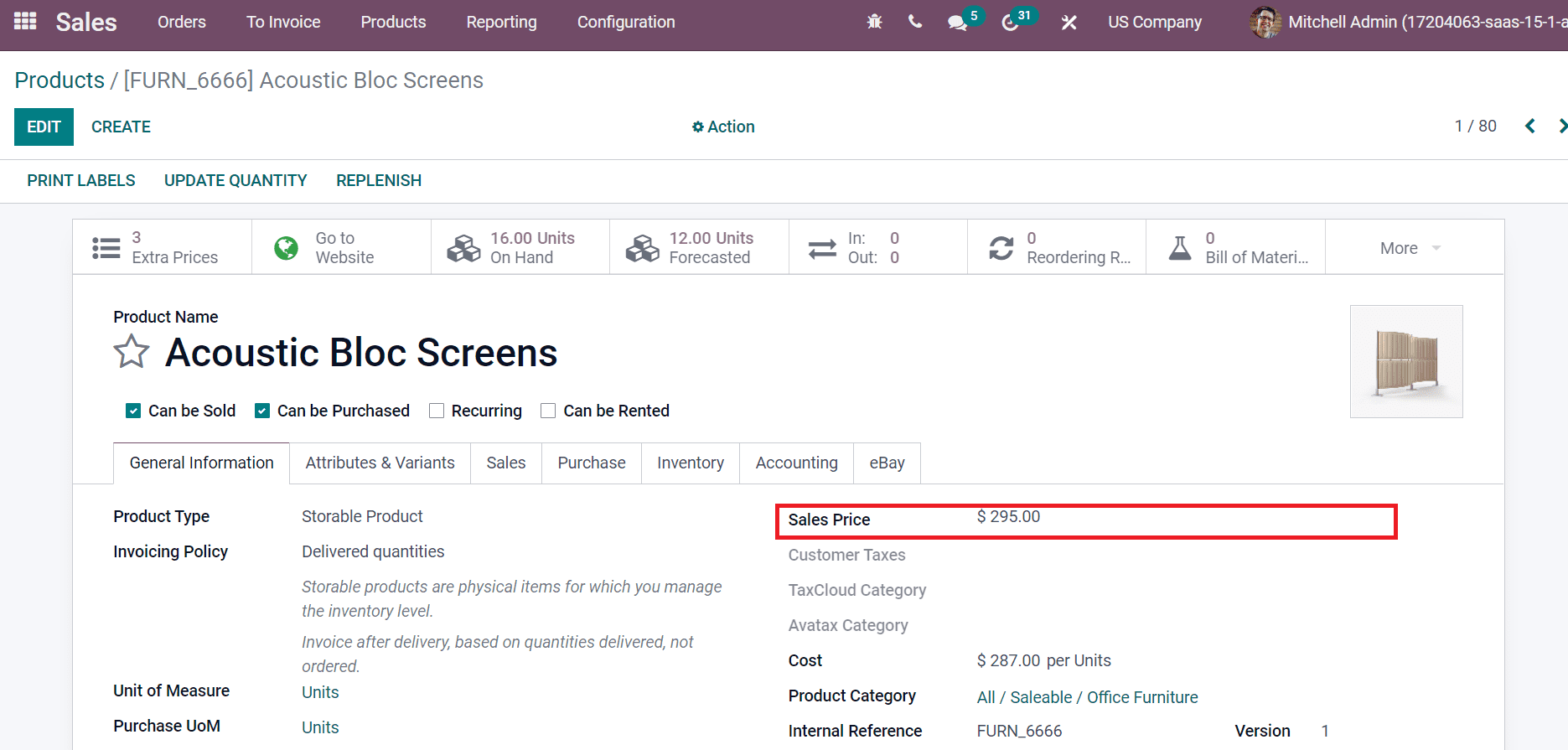Screen dimensions: 1568x750
Task: Open the chat conversations icon
Action: [957, 23]
